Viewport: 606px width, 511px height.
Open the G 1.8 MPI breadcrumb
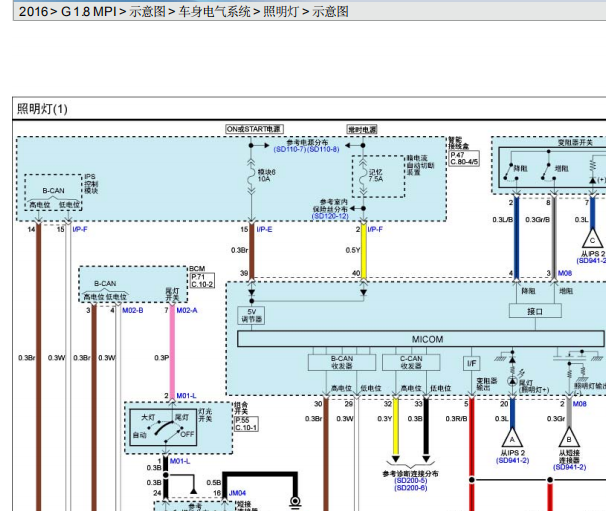(x=89, y=11)
